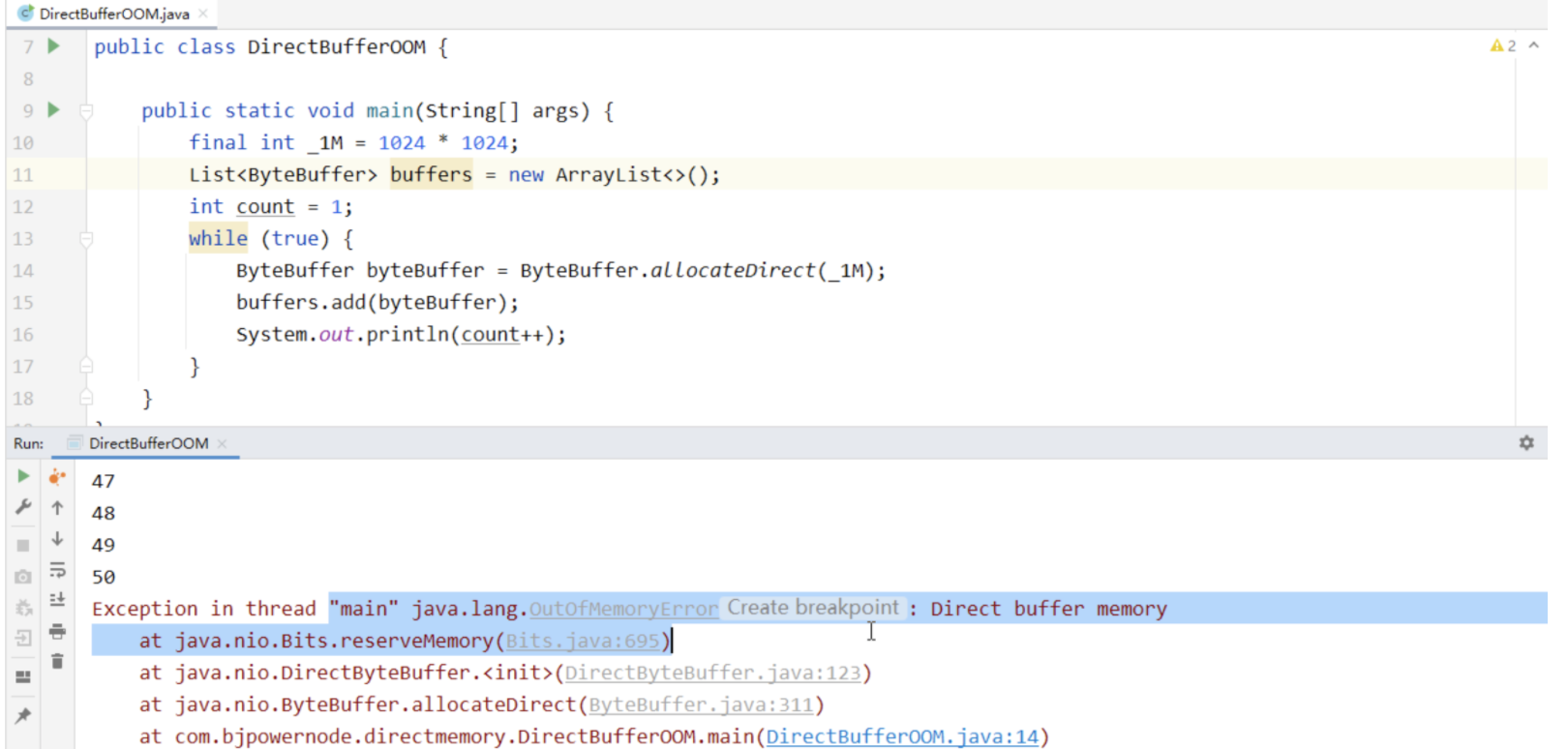Click the gray stop process square
Viewport: 1568px width, 749px height.
(23, 545)
